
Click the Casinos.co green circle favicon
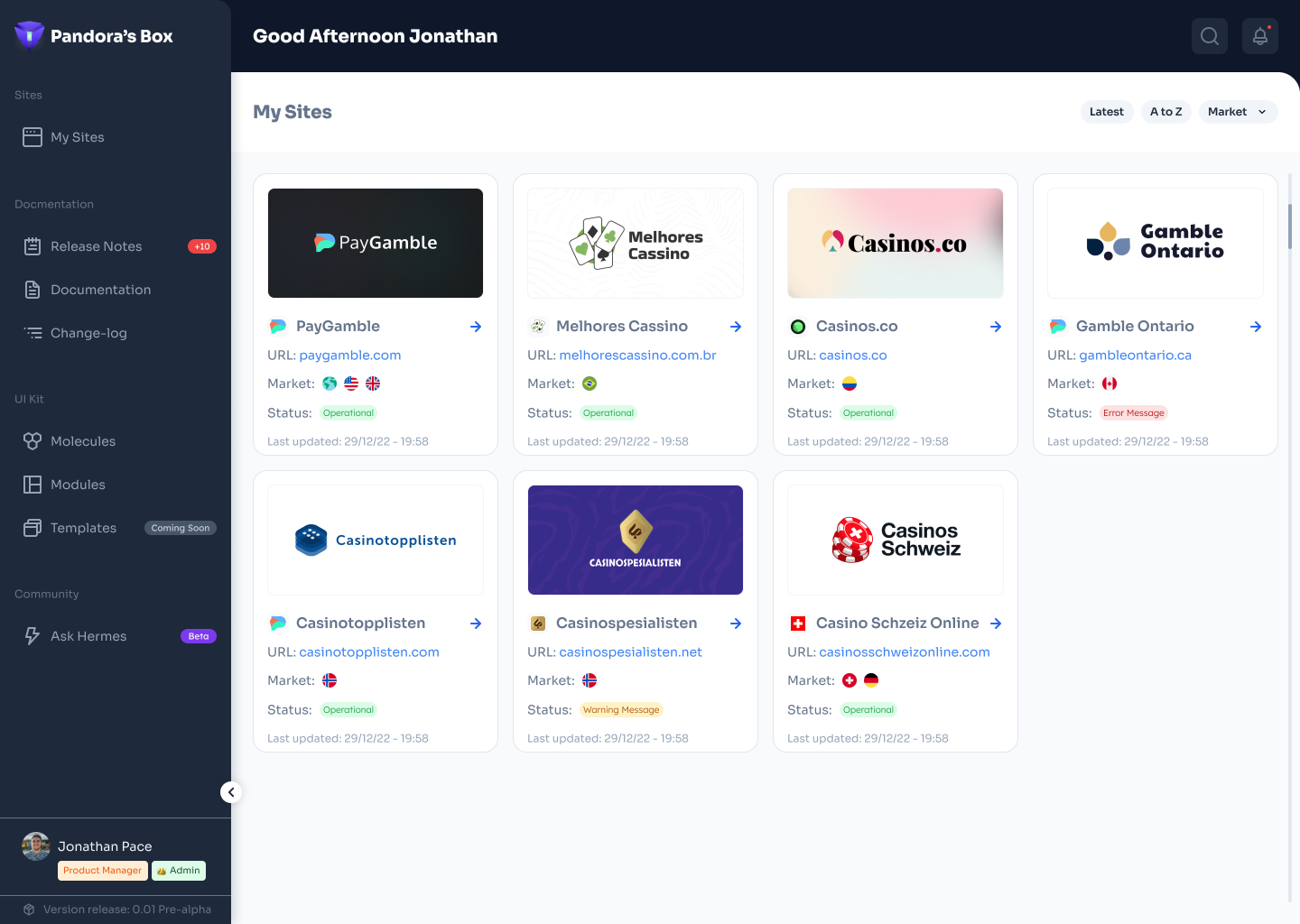point(798,327)
